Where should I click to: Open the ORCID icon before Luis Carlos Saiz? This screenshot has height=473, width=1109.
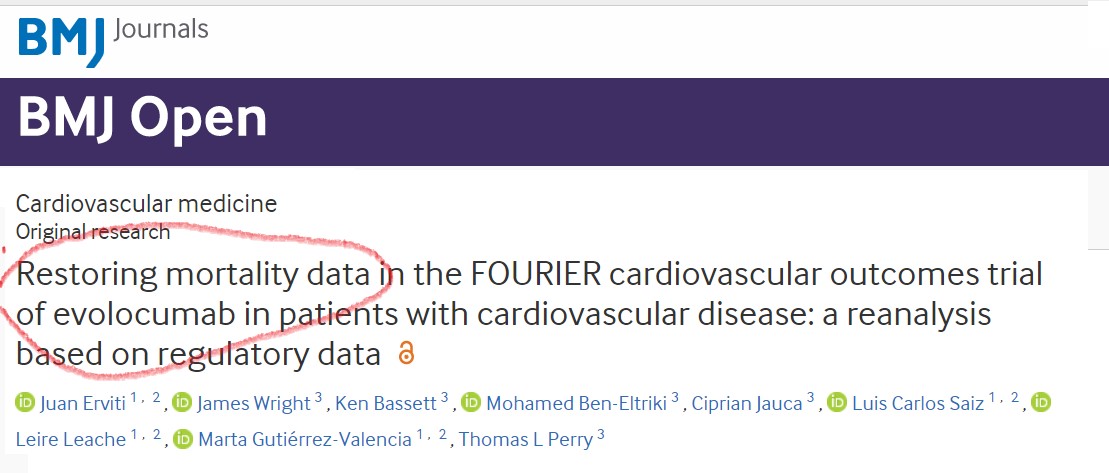coord(837,404)
